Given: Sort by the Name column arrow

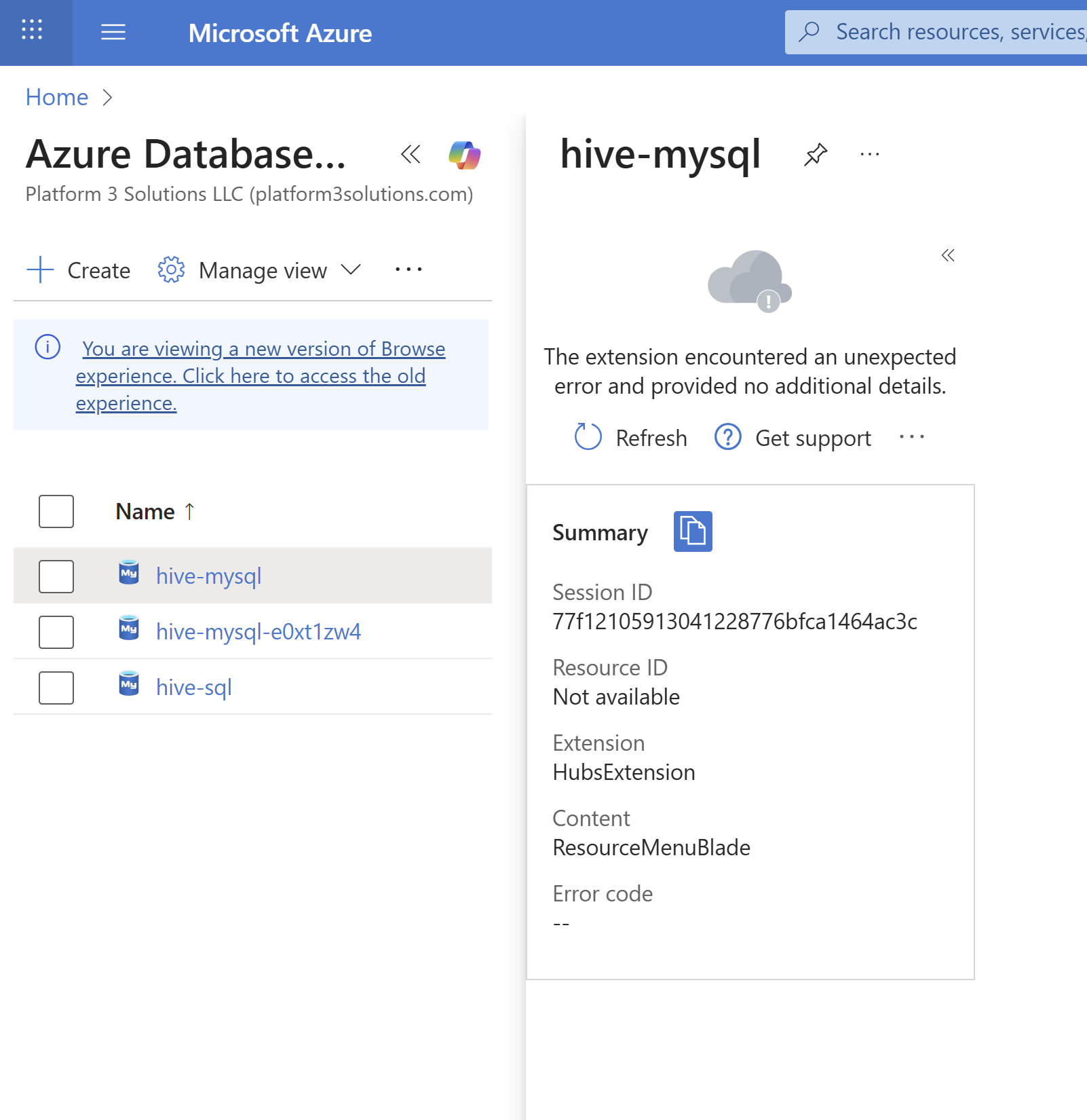Looking at the screenshot, I should pyautogui.click(x=189, y=511).
